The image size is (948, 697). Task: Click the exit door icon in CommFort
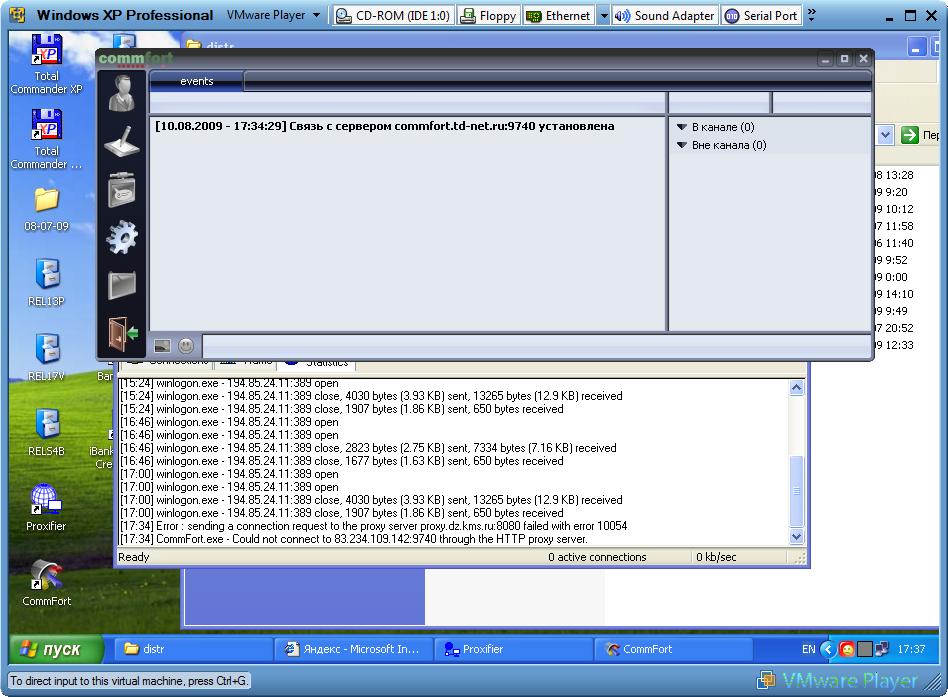(122, 333)
